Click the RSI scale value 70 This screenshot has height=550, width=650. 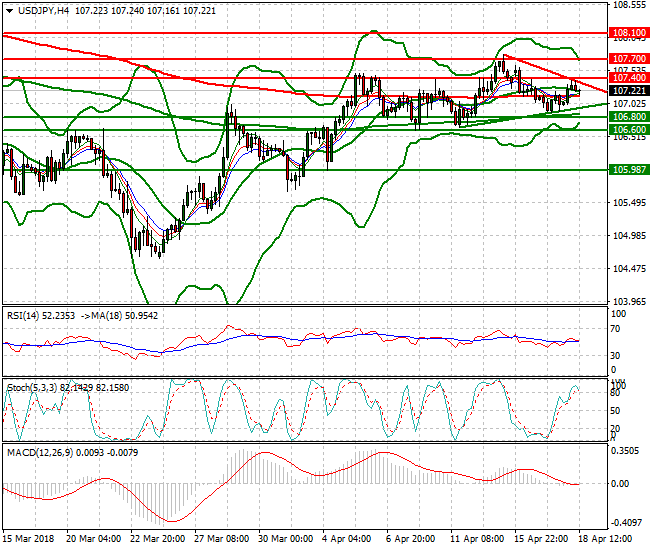(616, 329)
